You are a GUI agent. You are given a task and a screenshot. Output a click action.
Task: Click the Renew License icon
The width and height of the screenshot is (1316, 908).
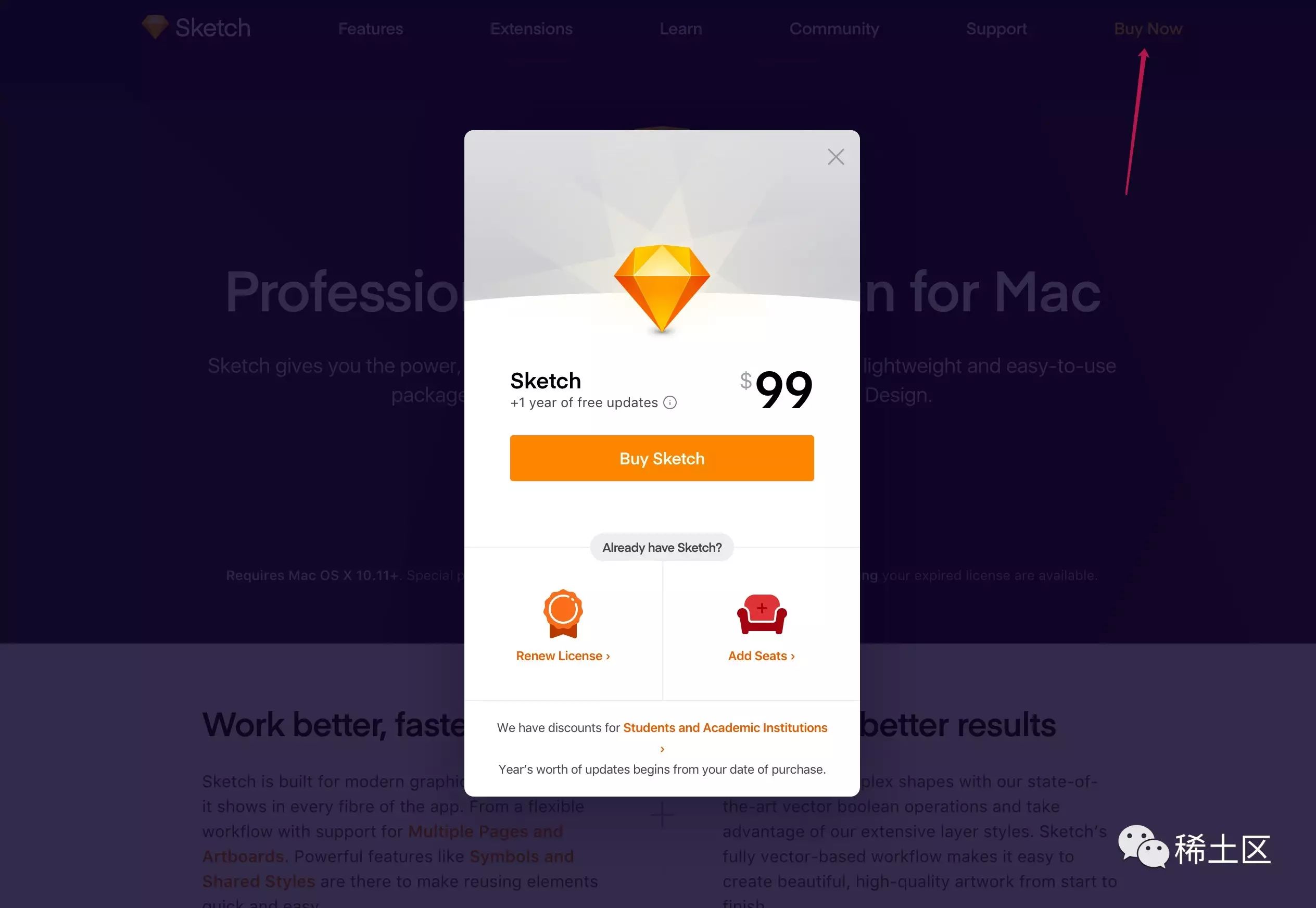[x=562, y=612]
